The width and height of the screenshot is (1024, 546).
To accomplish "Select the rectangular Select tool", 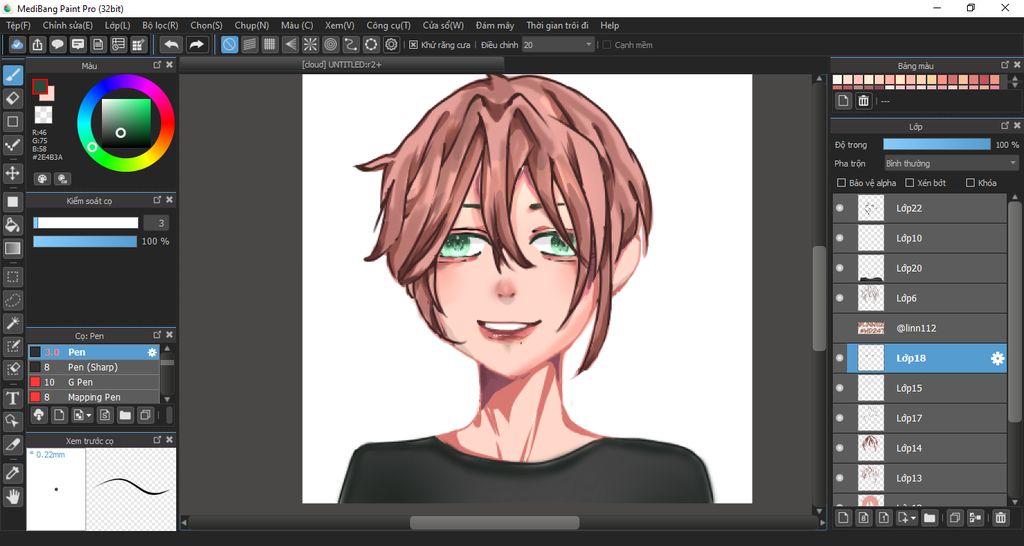I will (x=12, y=277).
